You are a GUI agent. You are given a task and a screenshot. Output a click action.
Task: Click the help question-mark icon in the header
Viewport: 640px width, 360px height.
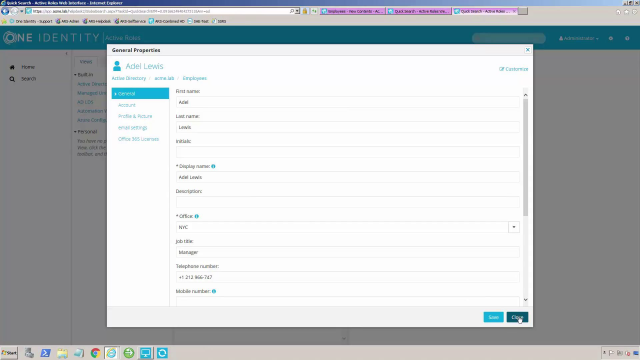[627, 38]
